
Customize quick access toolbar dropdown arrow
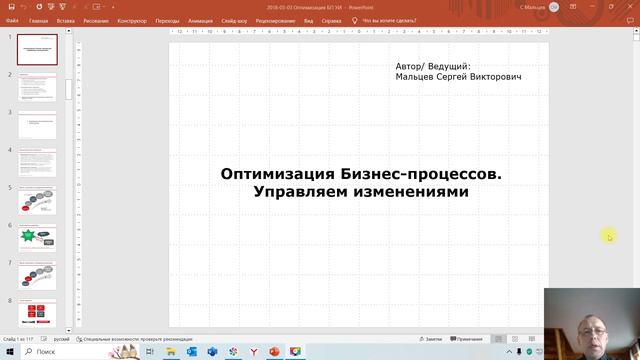point(113,7)
